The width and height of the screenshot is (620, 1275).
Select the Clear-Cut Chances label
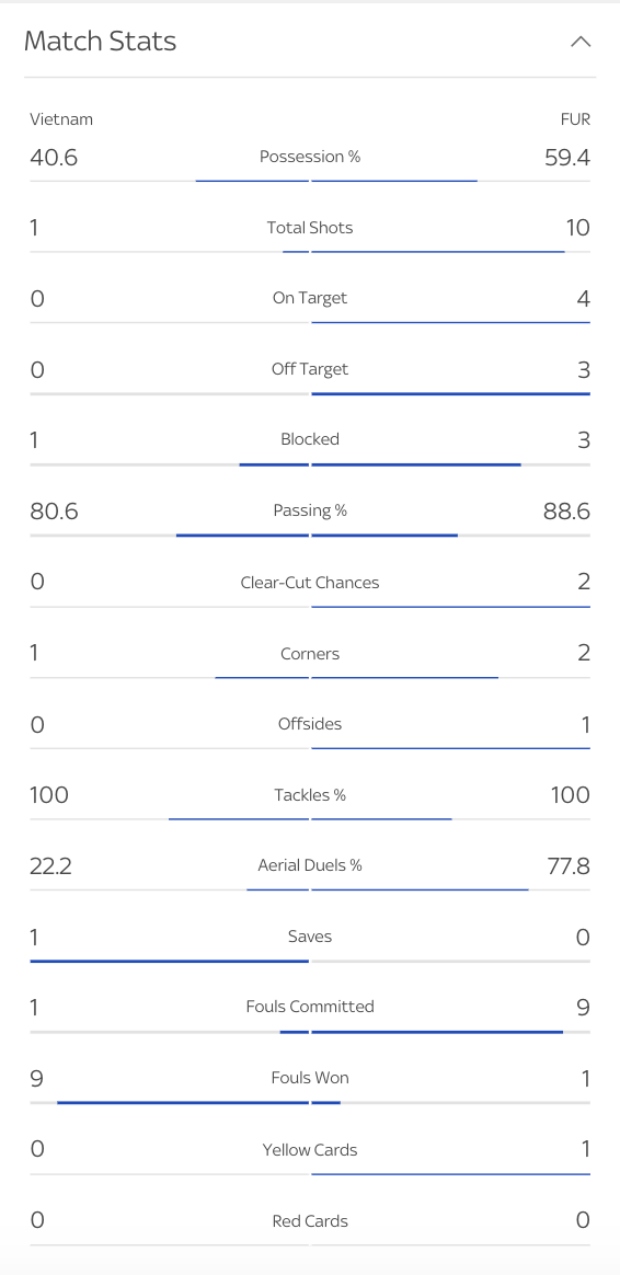click(310, 583)
